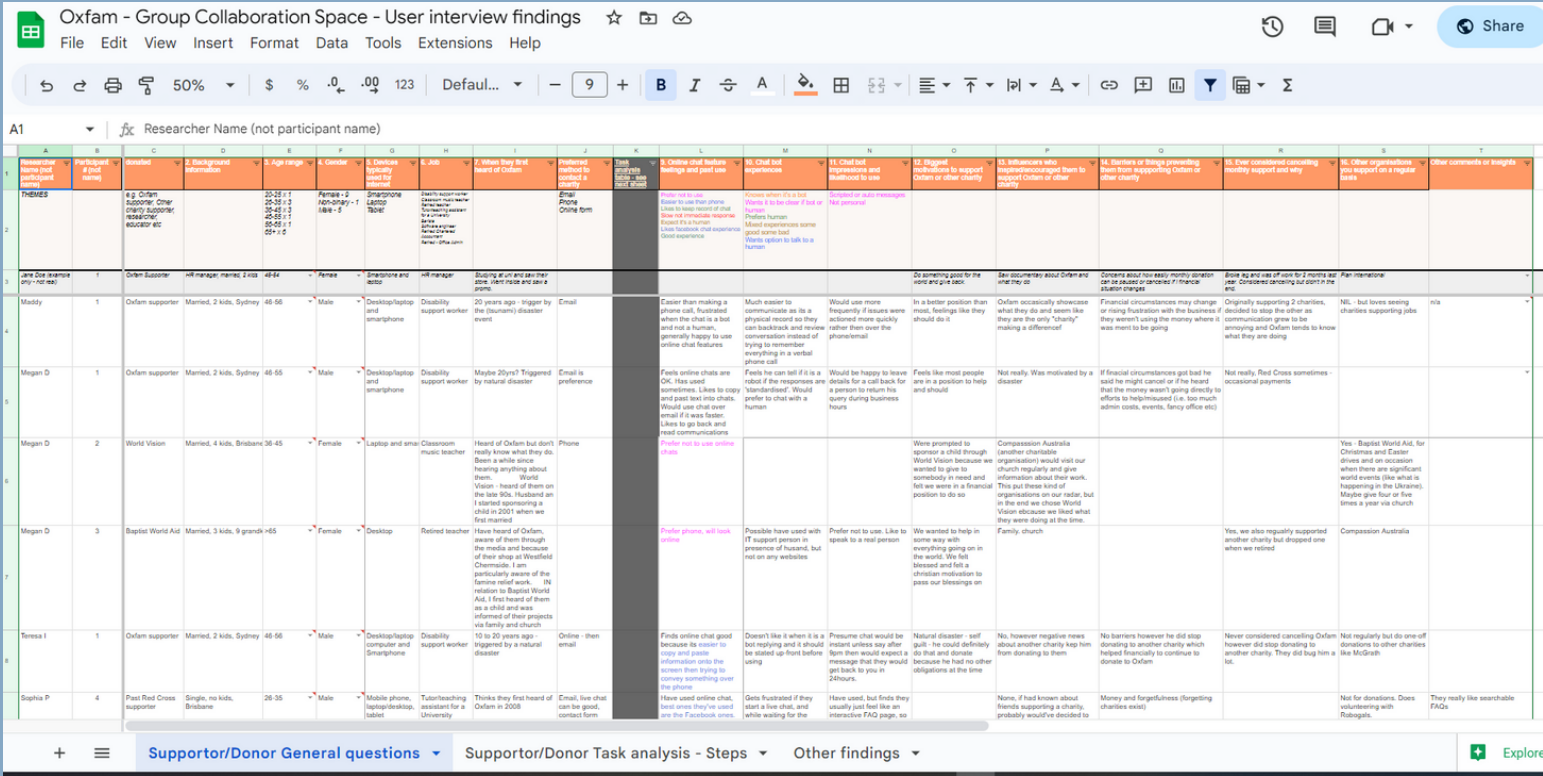Open Supportor/Donor General questions tab menu arrow

pos(436,753)
